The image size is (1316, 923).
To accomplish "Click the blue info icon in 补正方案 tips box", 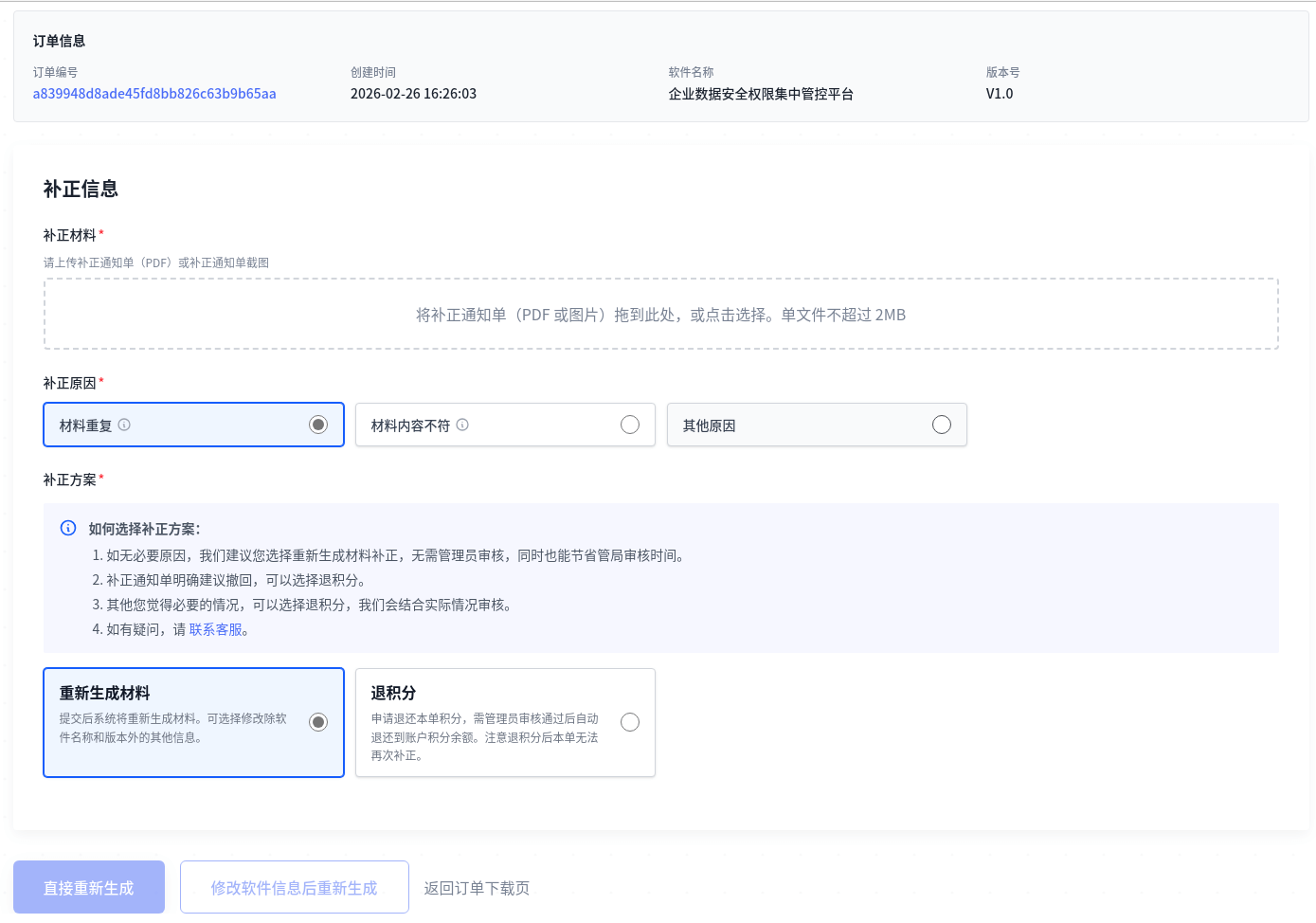I will (x=67, y=529).
